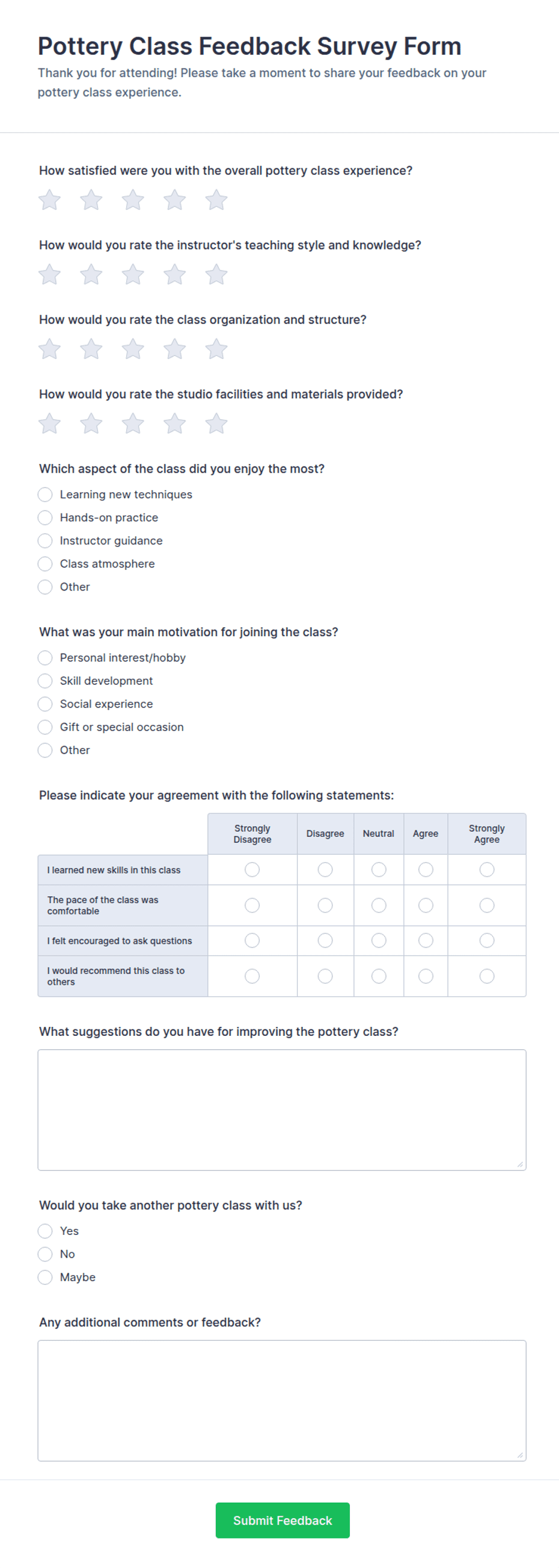Choose Gift or special occasion motivation
This screenshot has width=559, height=1568.
pos(45,727)
